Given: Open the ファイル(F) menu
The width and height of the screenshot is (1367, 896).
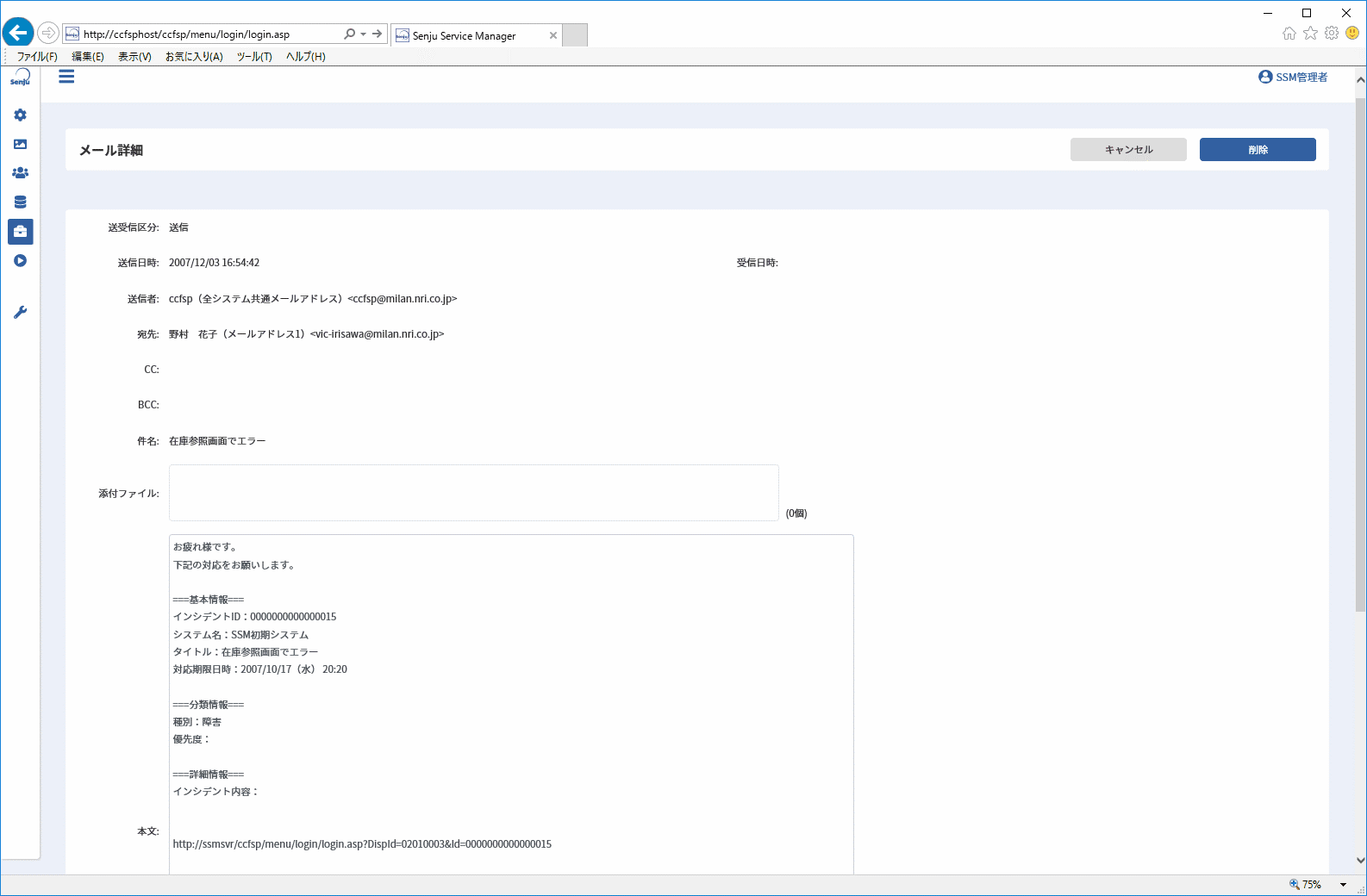Looking at the screenshot, I should pyautogui.click(x=37, y=56).
